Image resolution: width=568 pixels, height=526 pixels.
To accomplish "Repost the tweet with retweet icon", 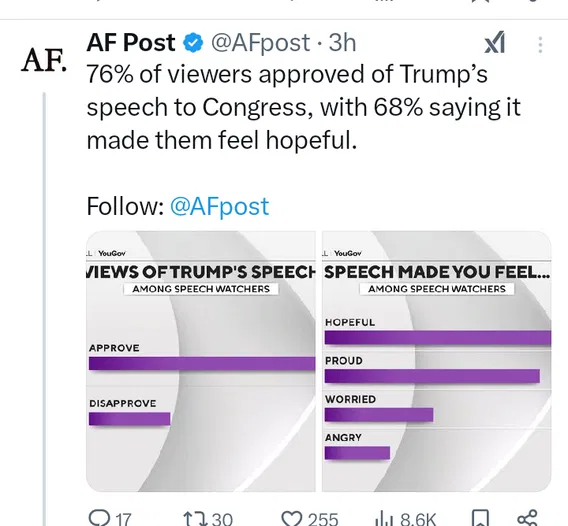I will (194, 518).
